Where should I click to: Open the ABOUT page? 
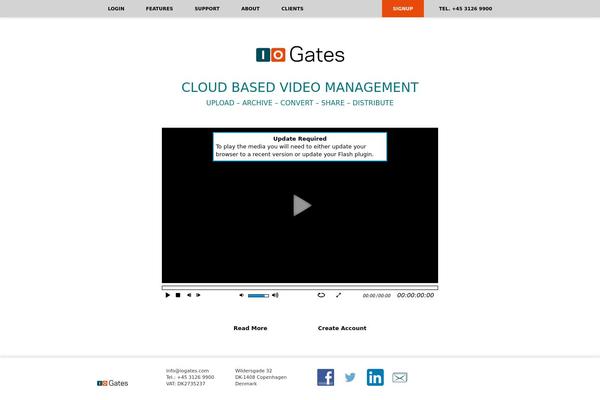(250, 8)
